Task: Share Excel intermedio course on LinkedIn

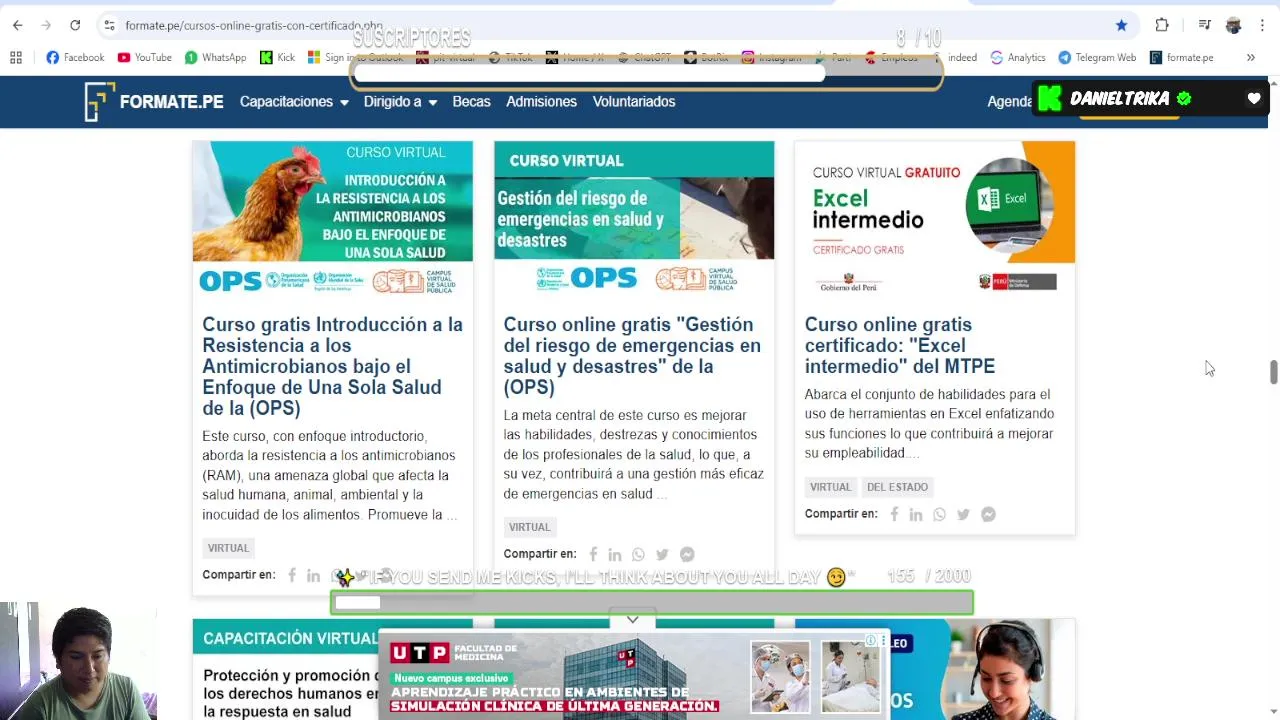Action: tap(915, 514)
